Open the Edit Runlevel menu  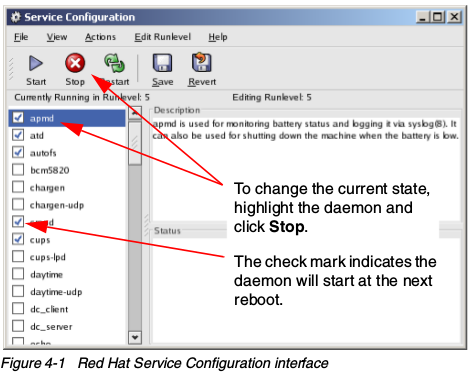[162, 37]
